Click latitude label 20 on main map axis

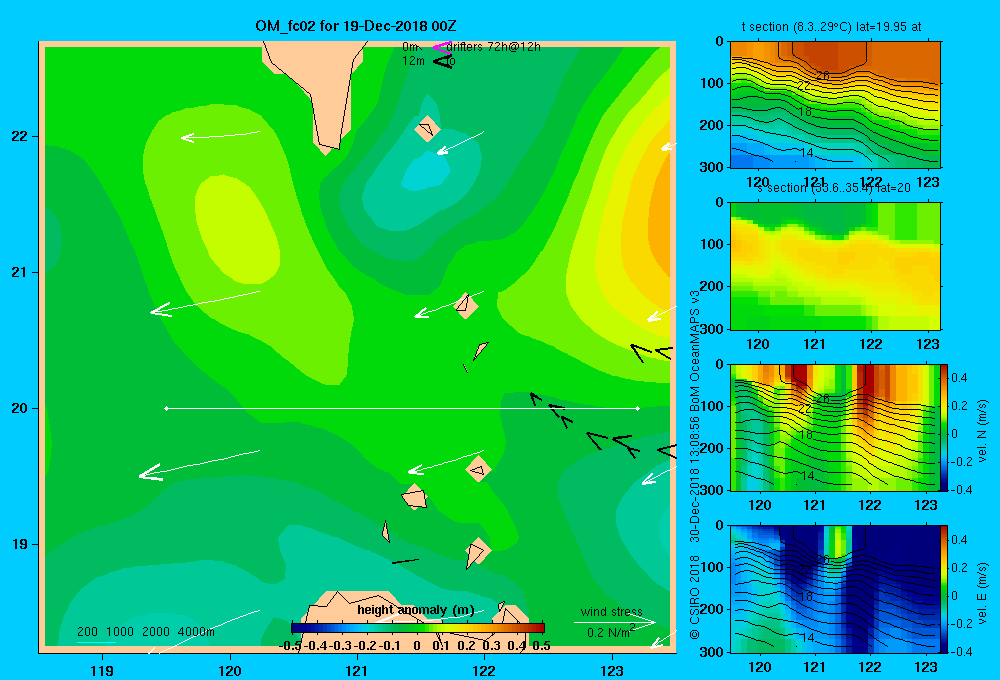[x=20, y=408]
